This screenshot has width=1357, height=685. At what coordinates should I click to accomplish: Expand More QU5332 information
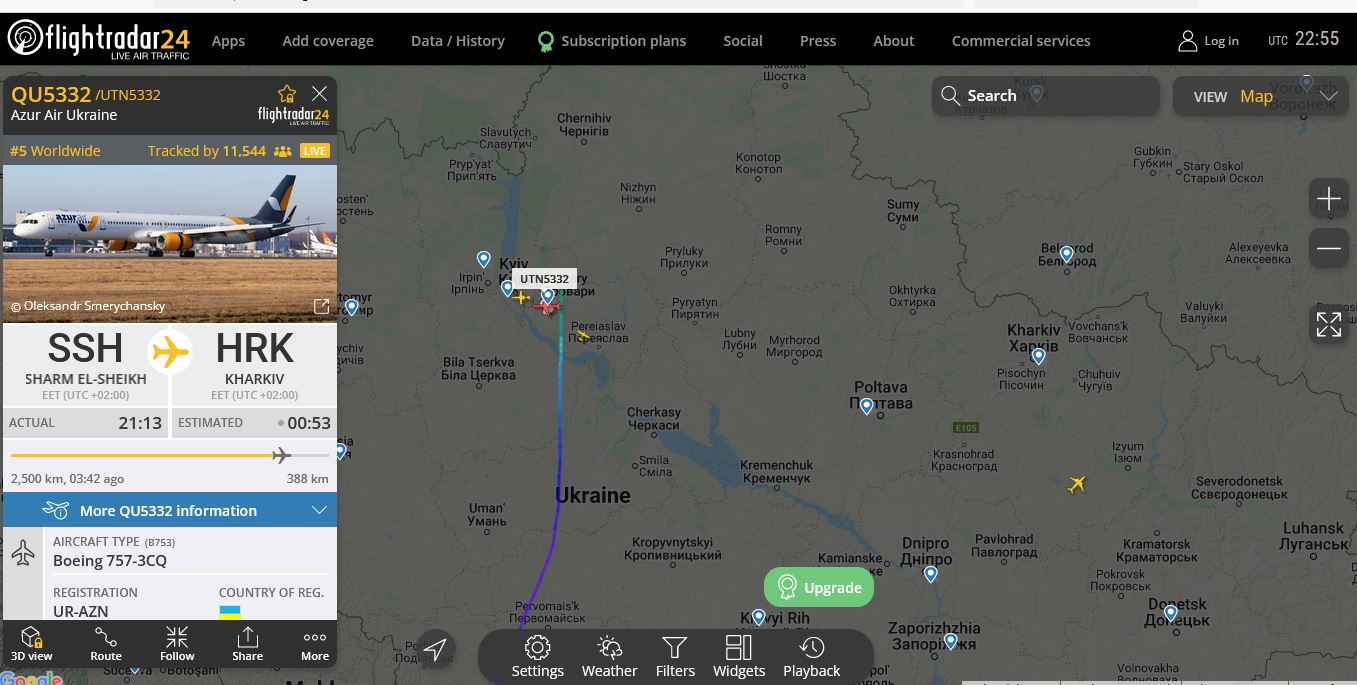tap(170, 510)
